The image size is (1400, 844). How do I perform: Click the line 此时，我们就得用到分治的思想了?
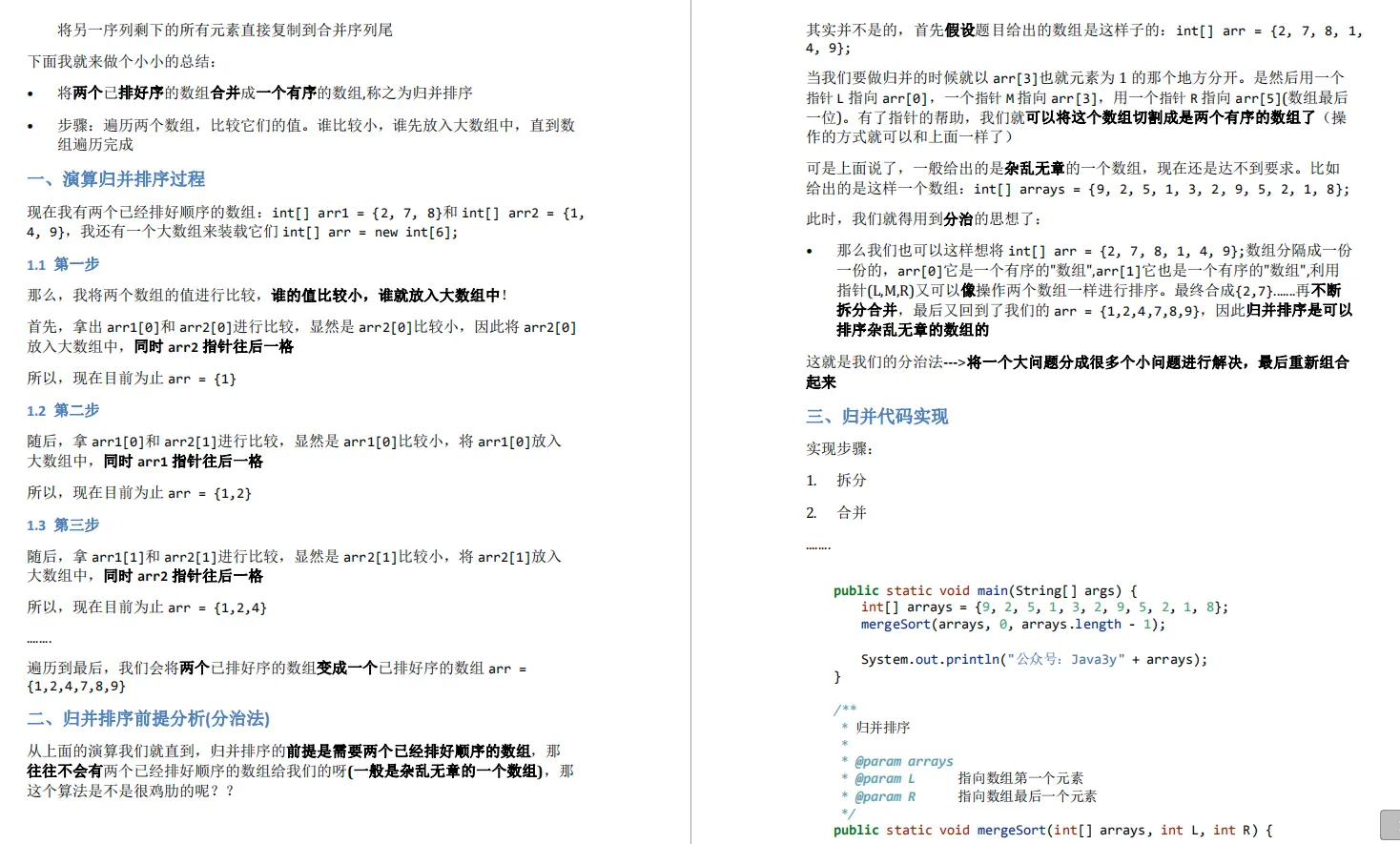923,219
